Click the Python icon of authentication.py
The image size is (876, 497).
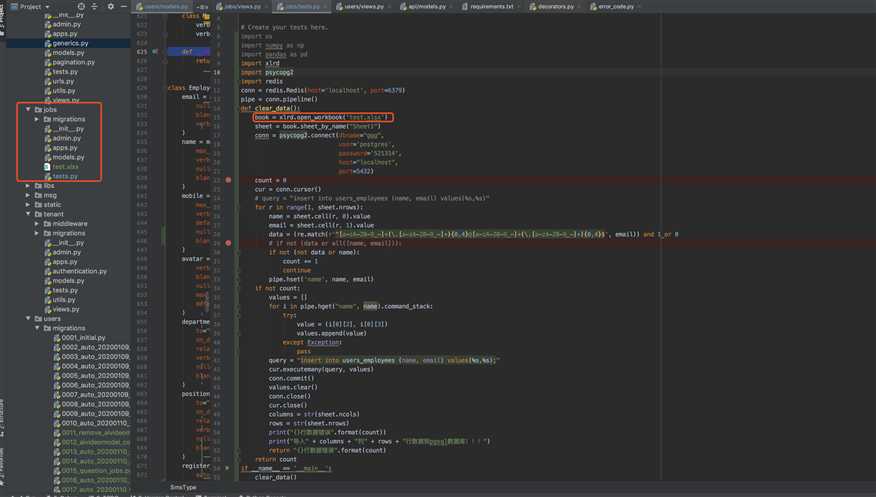[47, 271]
